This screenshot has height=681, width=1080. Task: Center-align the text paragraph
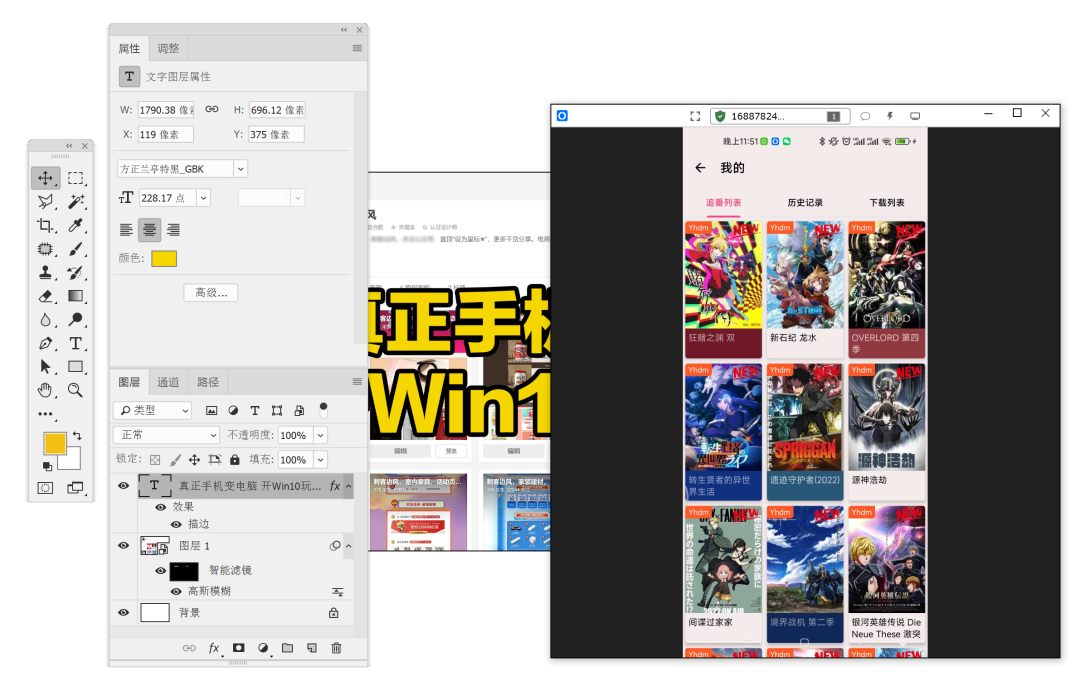tap(149, 230)
